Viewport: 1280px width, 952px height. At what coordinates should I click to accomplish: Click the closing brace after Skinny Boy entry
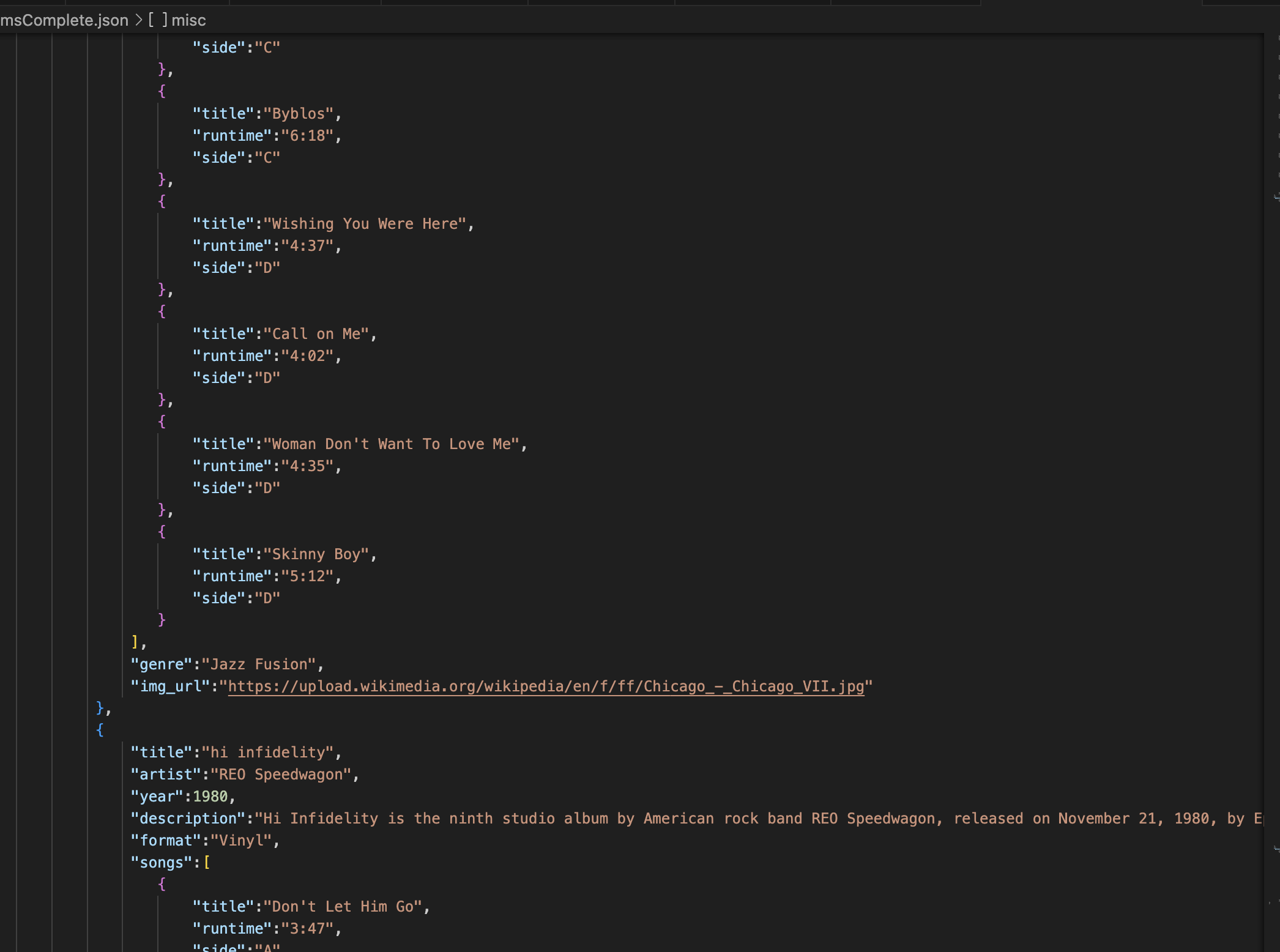(162, 620)
